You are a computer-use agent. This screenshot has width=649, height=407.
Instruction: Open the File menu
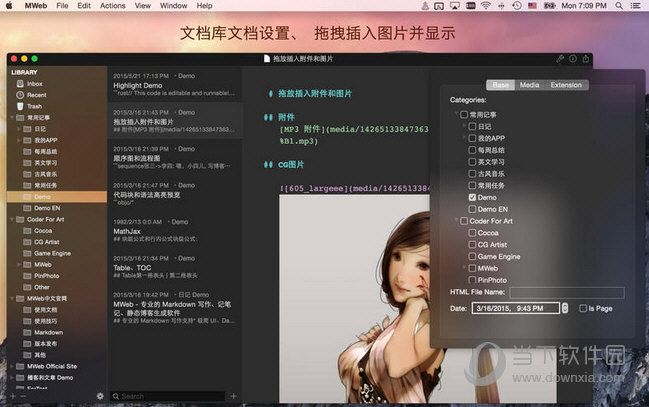(x=62, y=5)
